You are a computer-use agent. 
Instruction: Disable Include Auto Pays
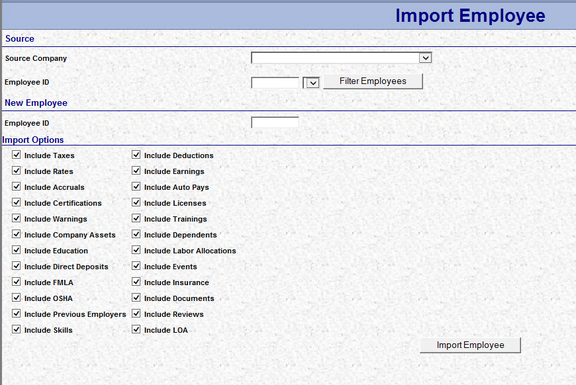pyautogui.click(x=136, y=186)
